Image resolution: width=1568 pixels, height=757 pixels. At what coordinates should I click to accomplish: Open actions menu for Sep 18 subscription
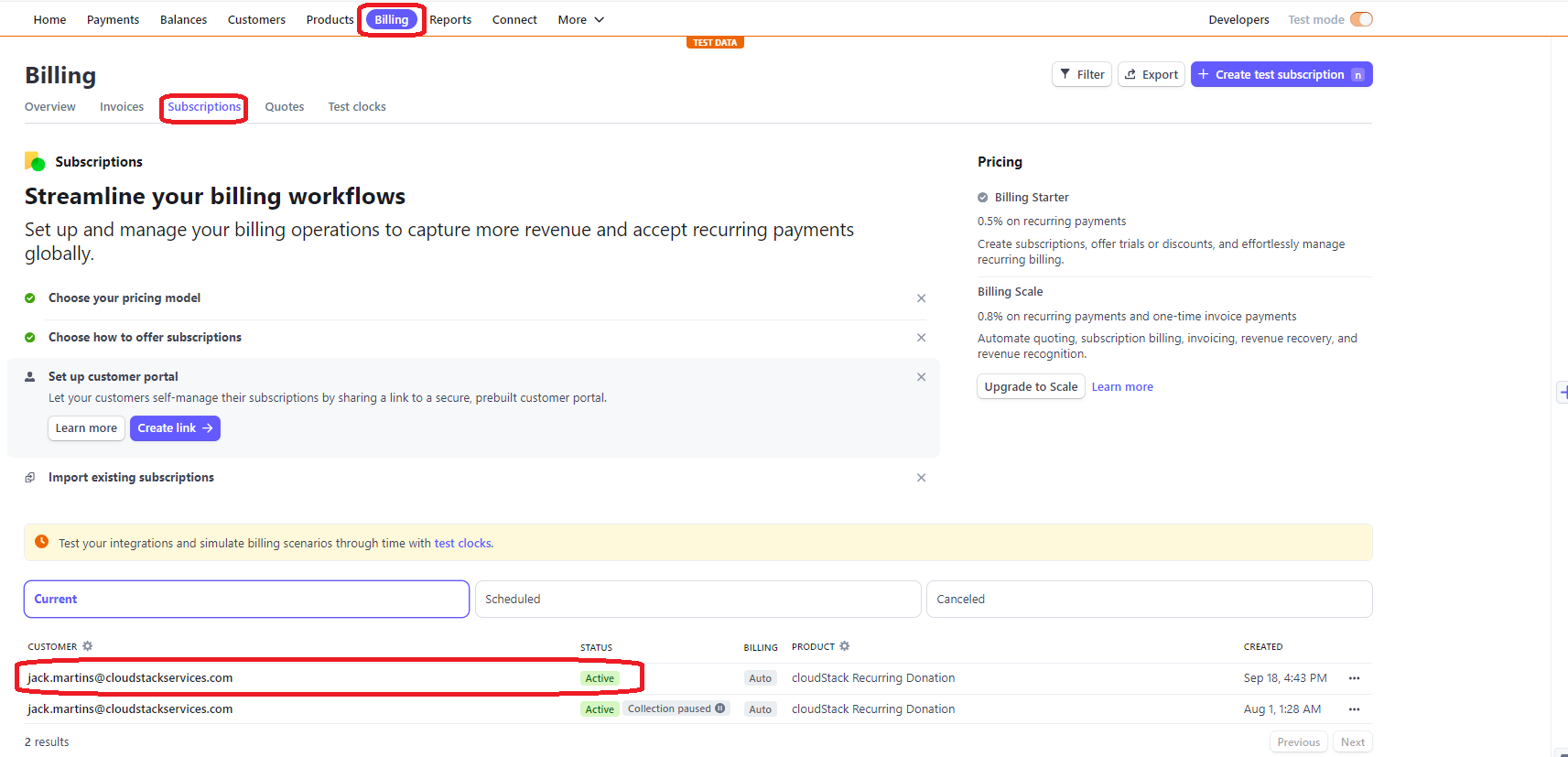pos(1354,678)
